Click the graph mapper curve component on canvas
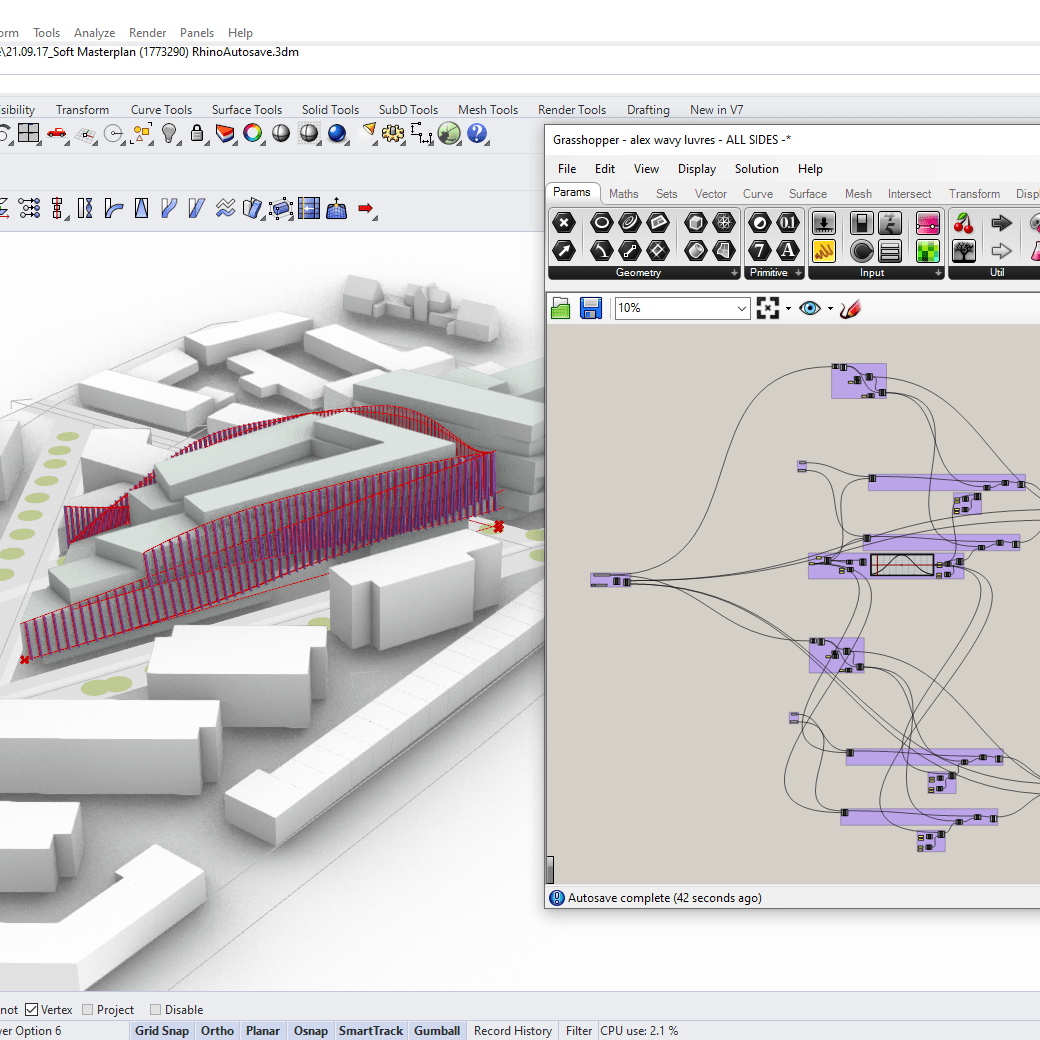This screenshot has height=1040, width=1040. click(902, 565)
